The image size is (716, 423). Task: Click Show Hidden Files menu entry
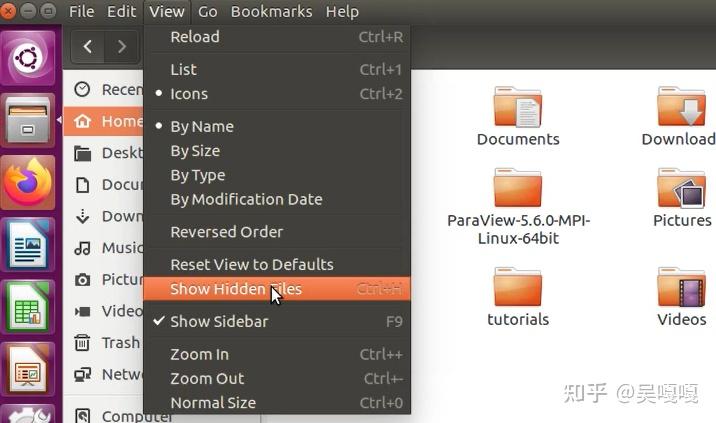(x=236, y=289)
